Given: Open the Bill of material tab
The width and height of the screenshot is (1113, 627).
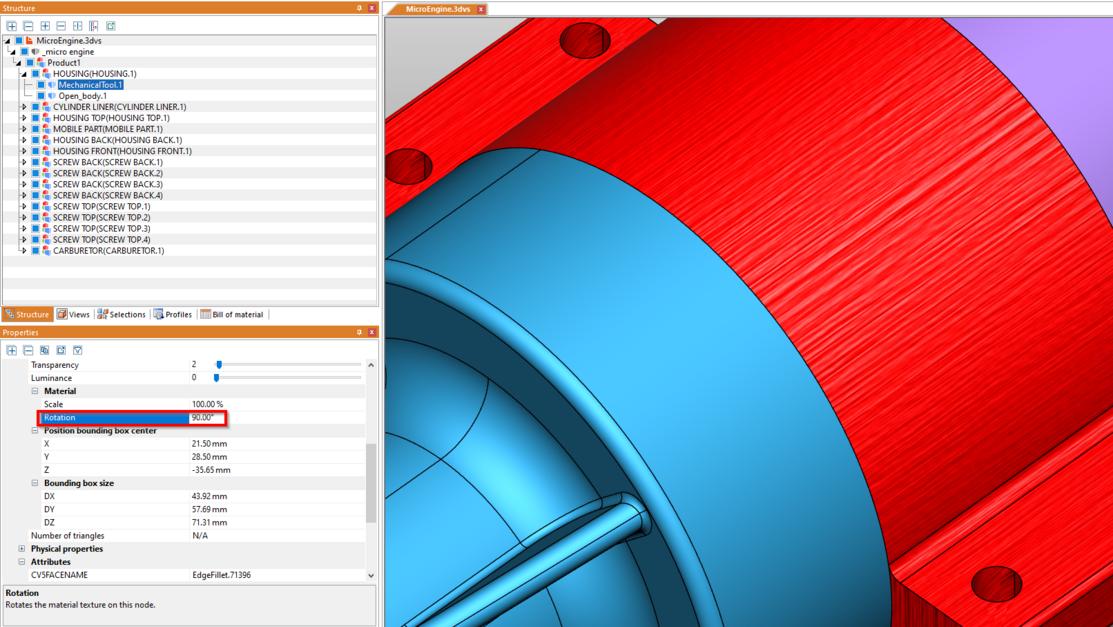Looking at the screenshot, I should pyautogui.click(x=232, y=315).
